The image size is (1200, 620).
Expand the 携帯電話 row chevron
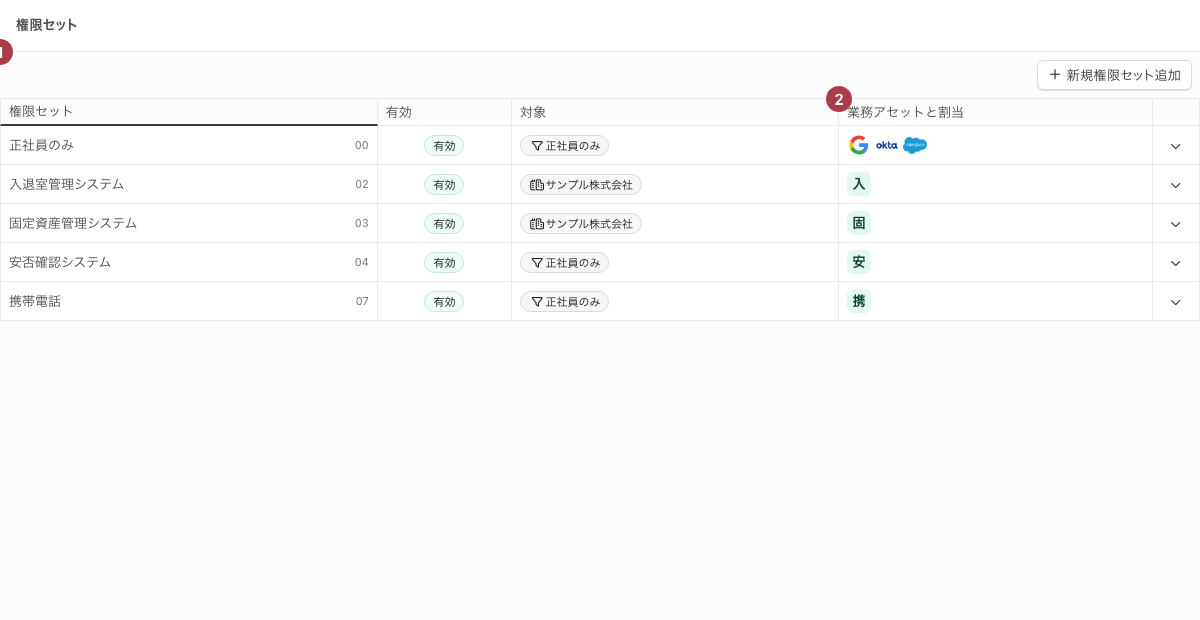(1176, 302)
